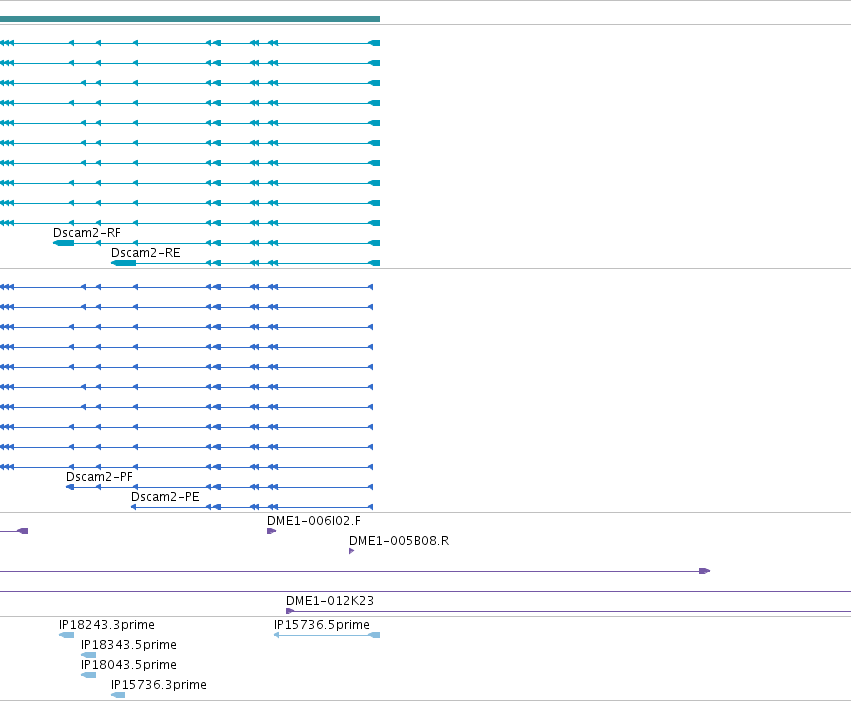Screen dimensions: 851x701
Task: Click the IP15736.5prime left arrow tip
Action: pos(276,635)
